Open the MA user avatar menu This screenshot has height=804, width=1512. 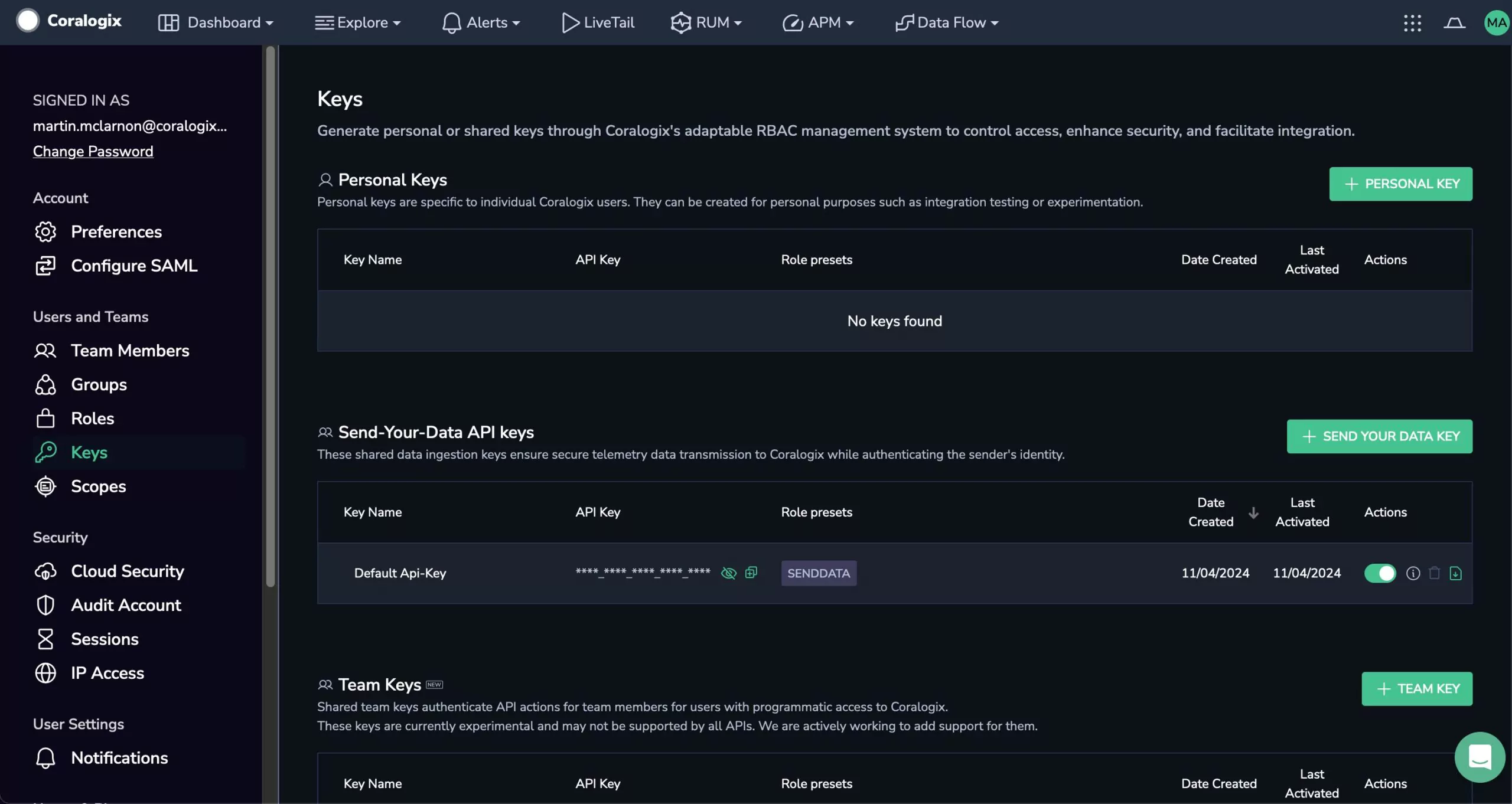[1497, 23]
